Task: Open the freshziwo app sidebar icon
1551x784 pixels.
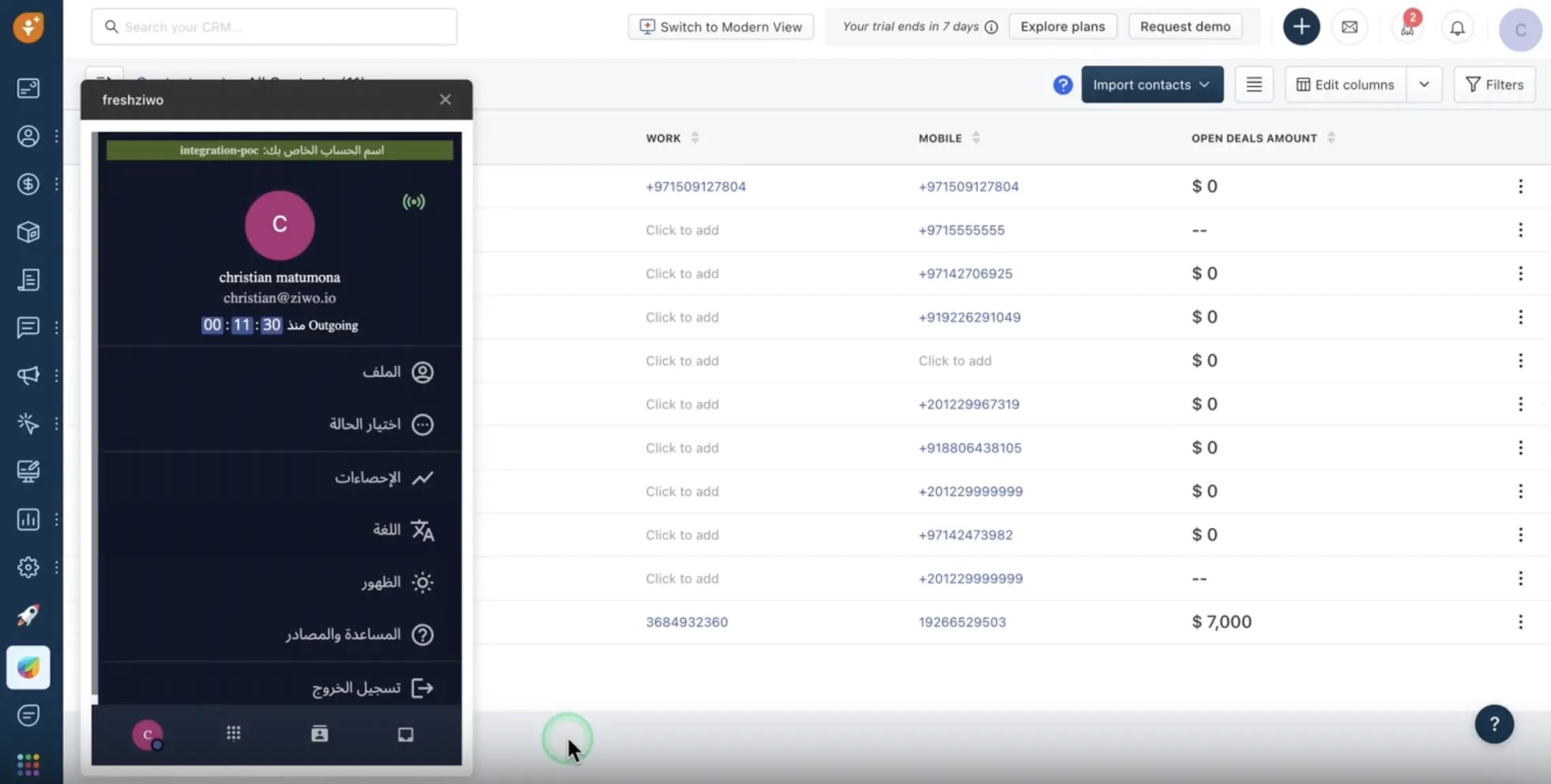Action: [28, 668]
